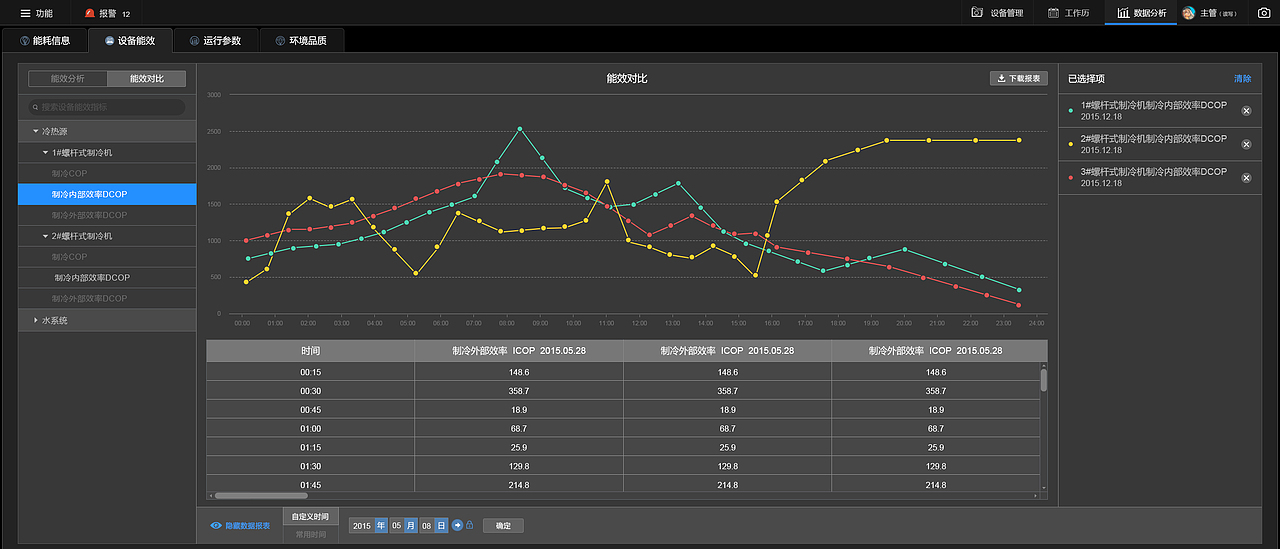Select 数据分析 in the top bar

[1141, 13]
